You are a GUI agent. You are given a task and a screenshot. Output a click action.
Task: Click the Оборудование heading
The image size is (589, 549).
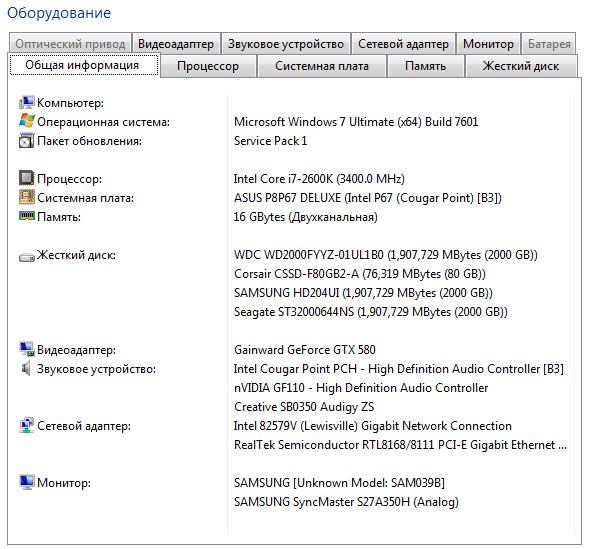point(59,13)
